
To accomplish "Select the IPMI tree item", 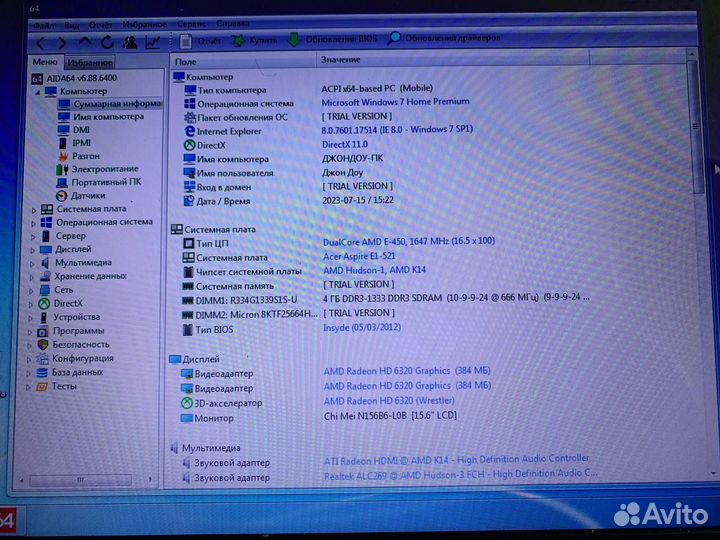I will coord(74,143).
